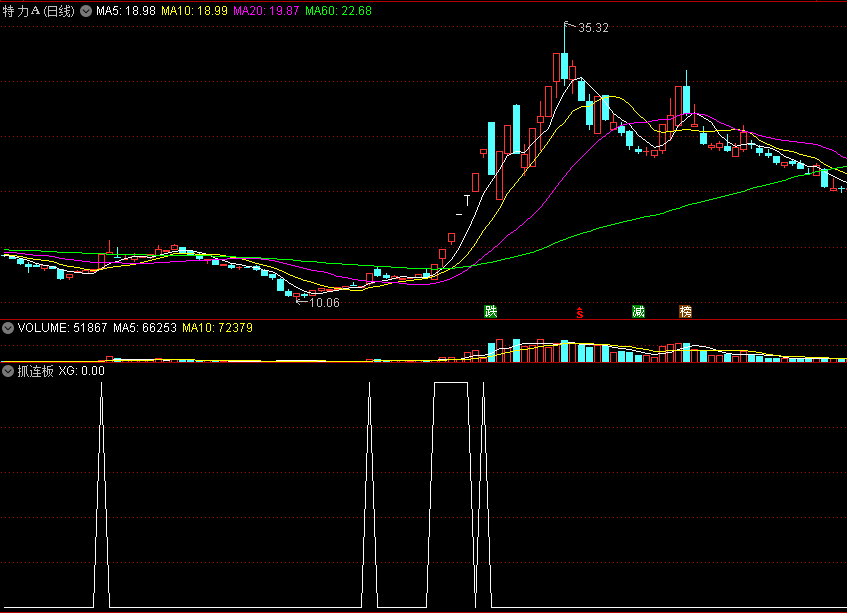Click the magenta MA20: 19.87 label

click(x=266, y=11)
